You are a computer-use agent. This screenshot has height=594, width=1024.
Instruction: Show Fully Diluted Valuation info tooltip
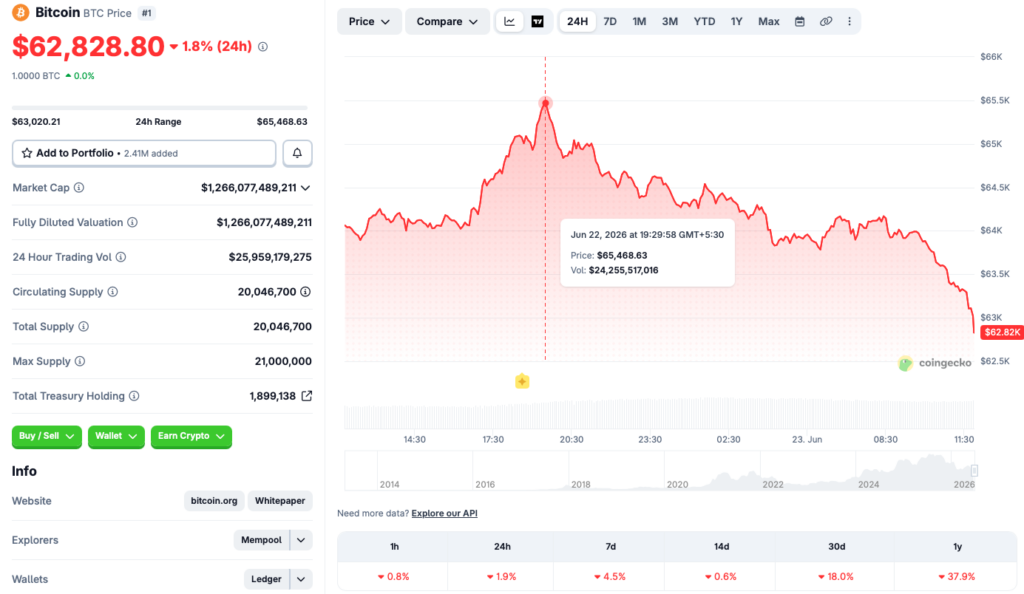click(133, 223)
